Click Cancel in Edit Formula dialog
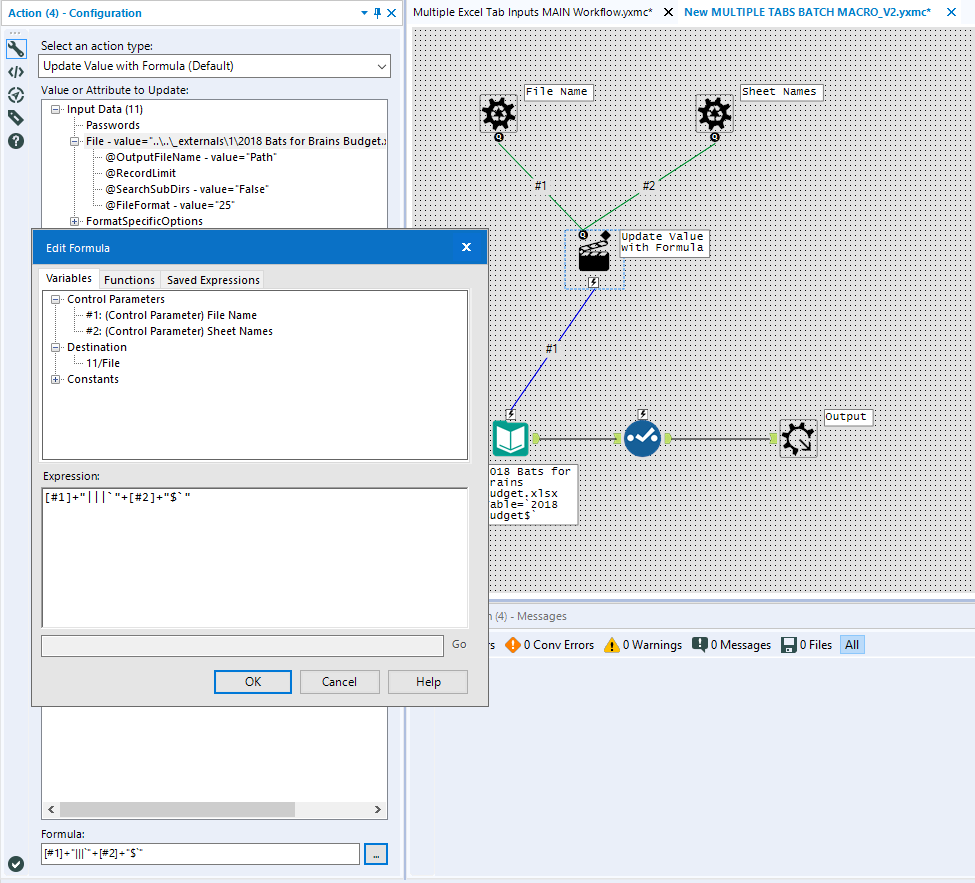Image resolution: width=975 pixels, height=883 pixels. click(x=339, y=682)
